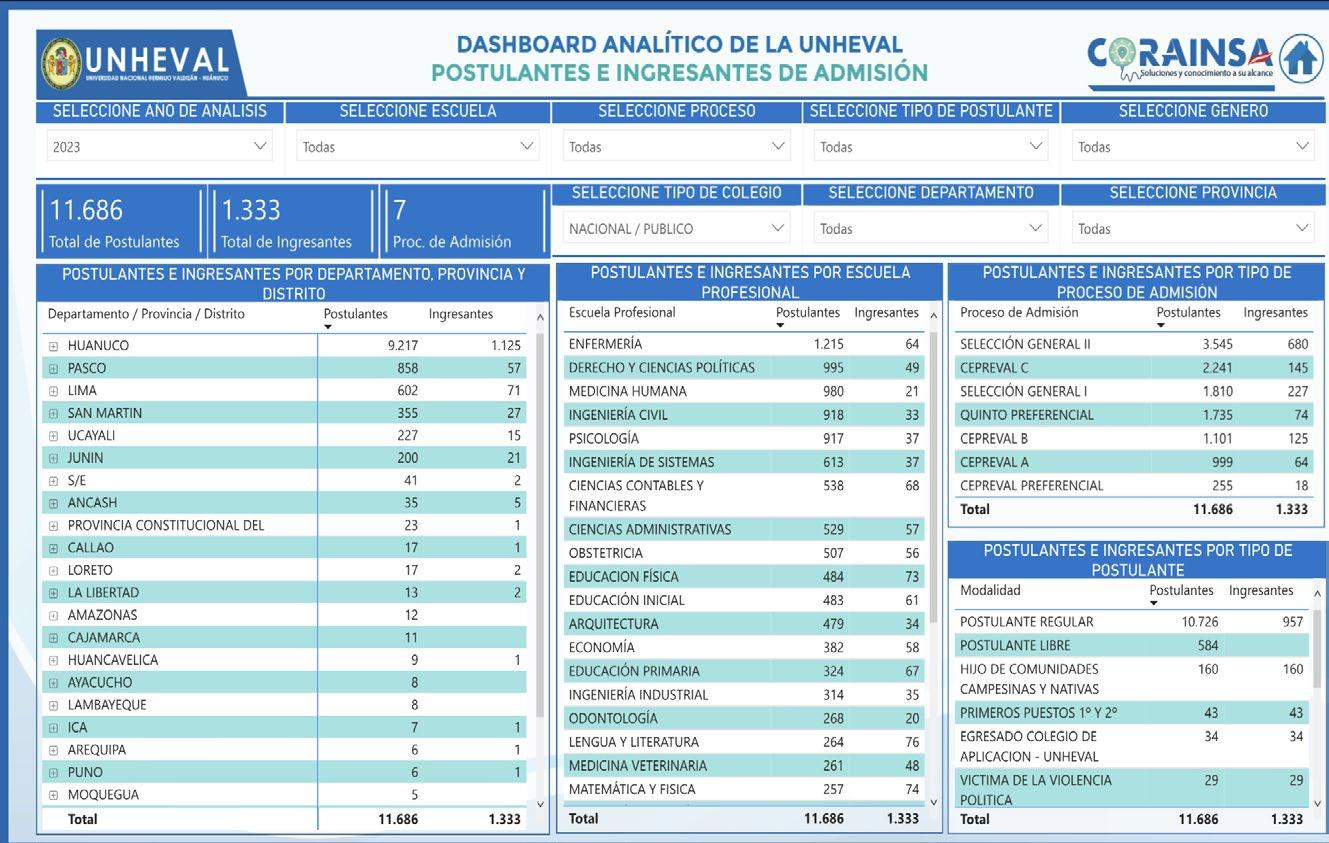Click the Departamento / Provincia / Distrito header
Image resolution: width=1329 pixels, height=843 pixels.
tap(146, 314)
